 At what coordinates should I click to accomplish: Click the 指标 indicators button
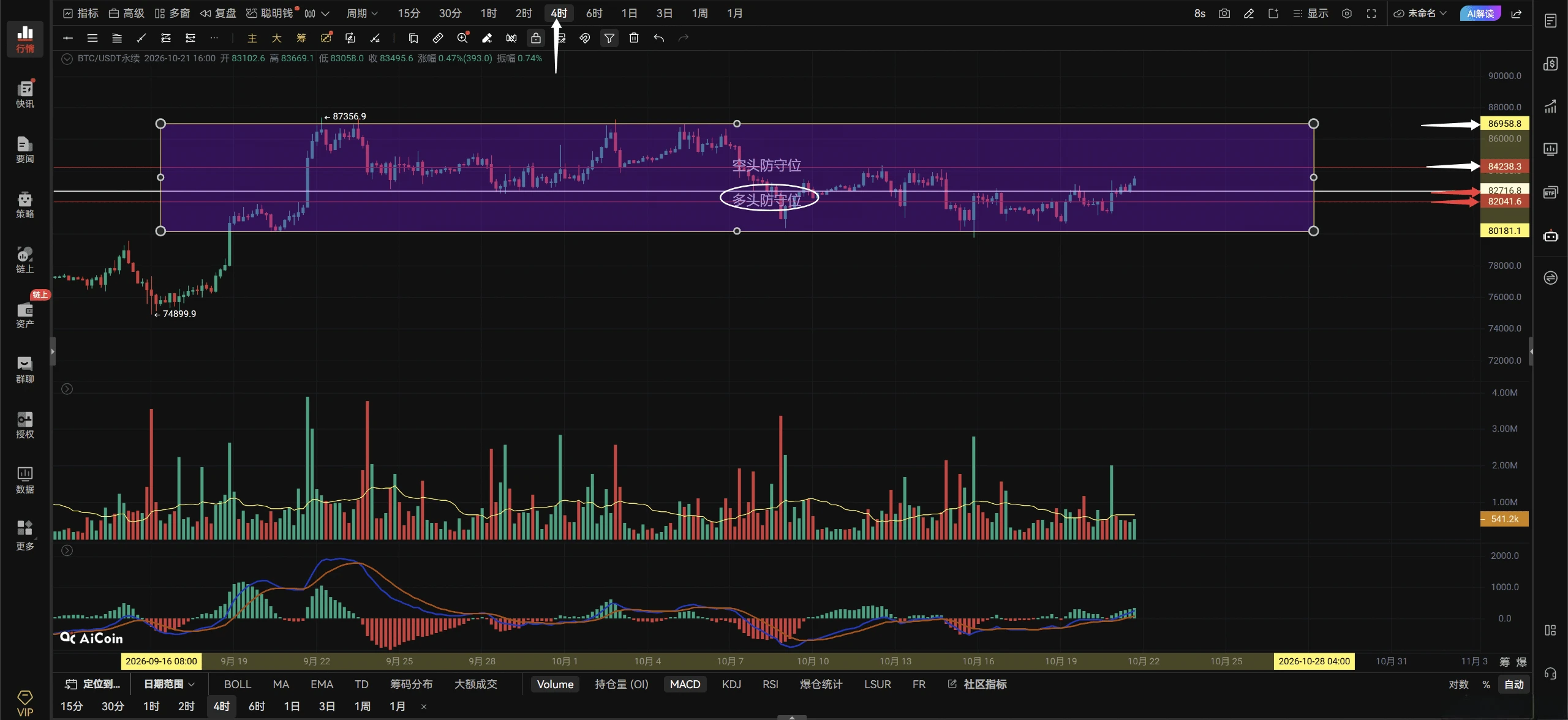point(81,13)
